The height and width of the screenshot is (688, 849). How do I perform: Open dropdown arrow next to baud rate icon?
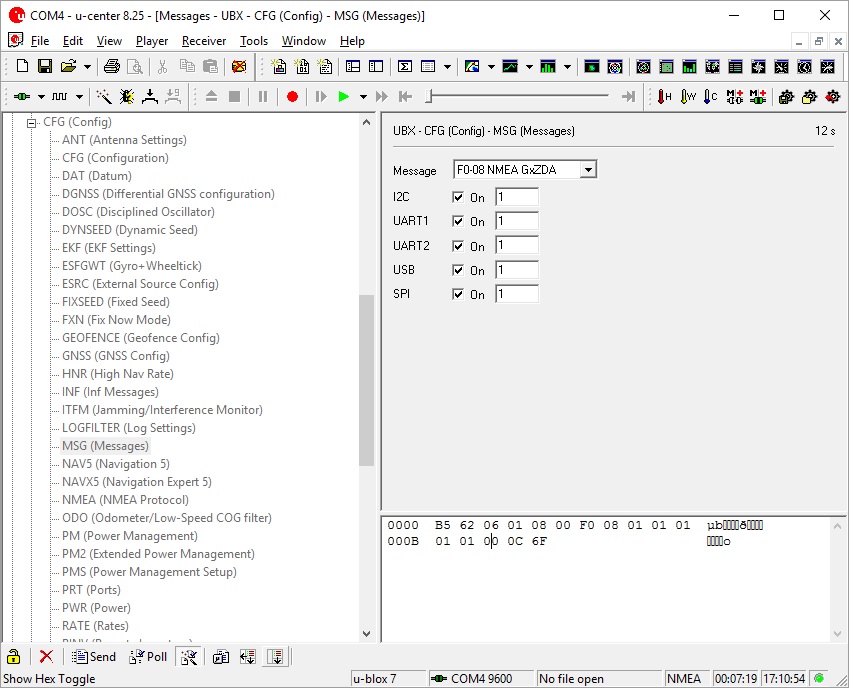point(79,97)
